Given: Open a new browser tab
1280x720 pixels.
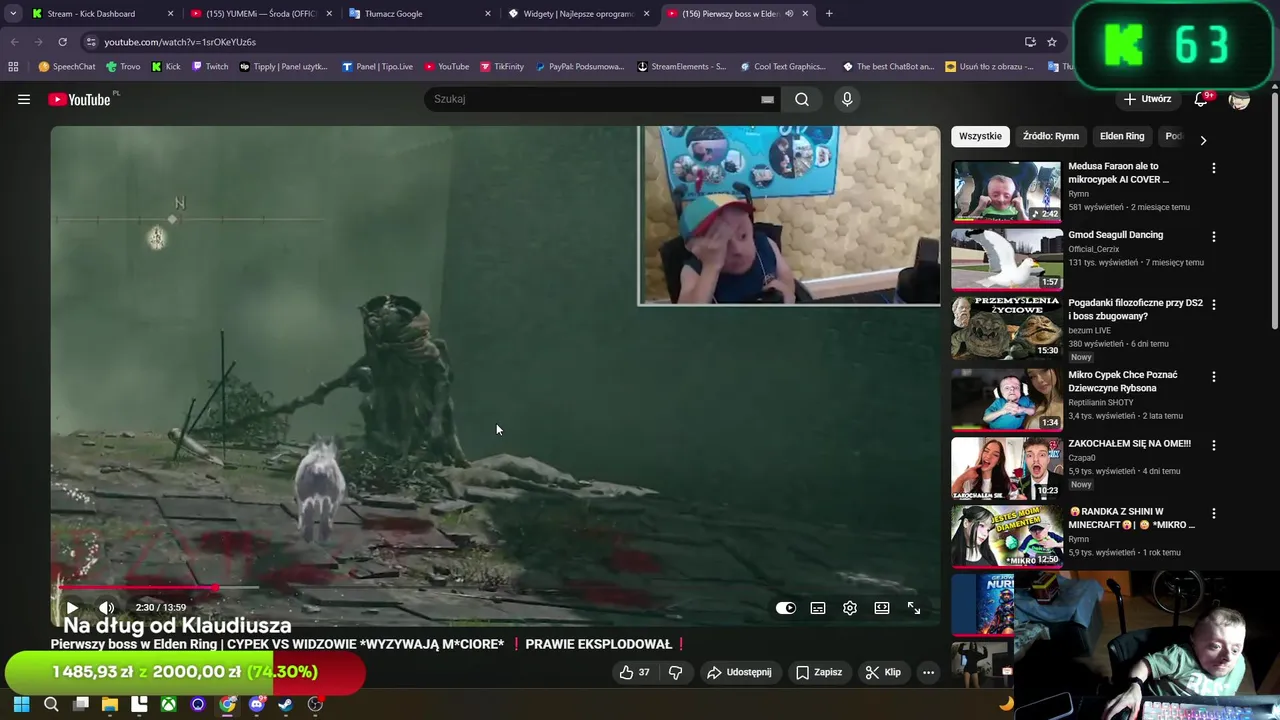Looking at the screenshot, I should 829,14.
